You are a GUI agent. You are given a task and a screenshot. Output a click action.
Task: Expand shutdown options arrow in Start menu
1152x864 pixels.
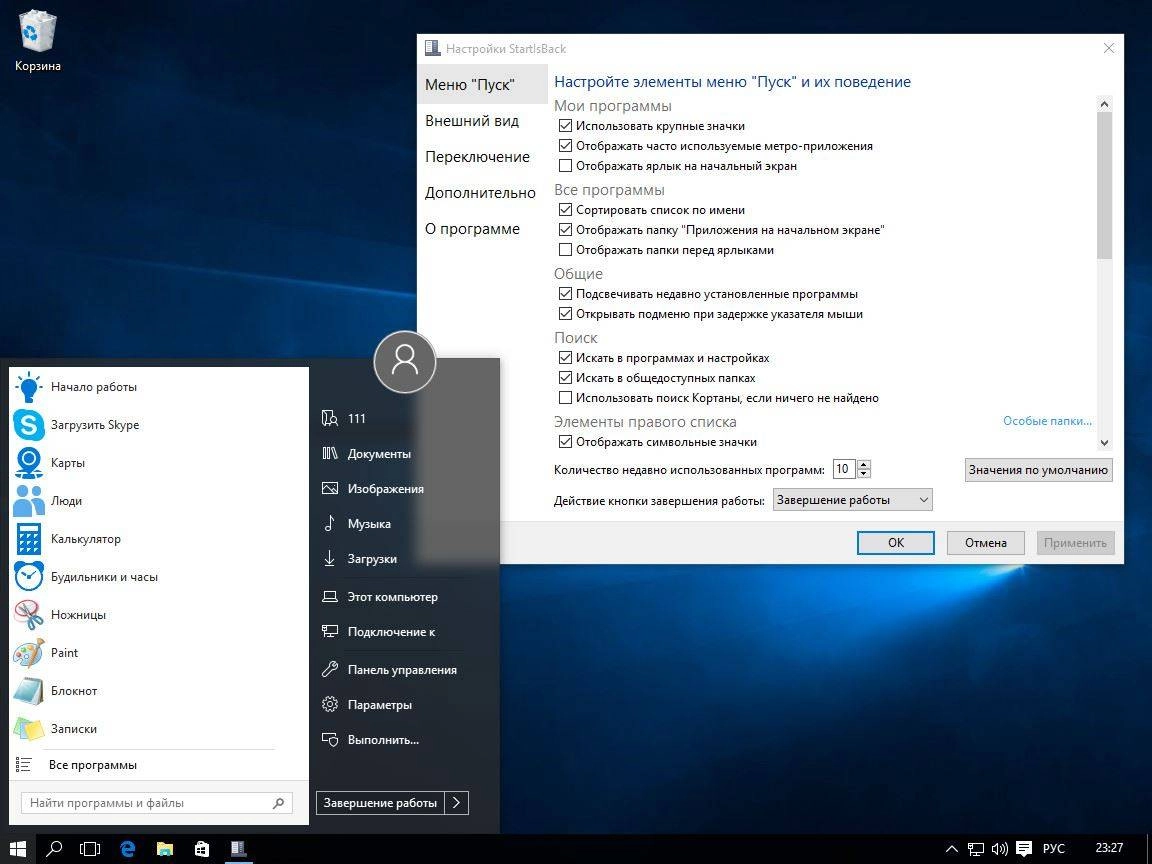(456, 803)
